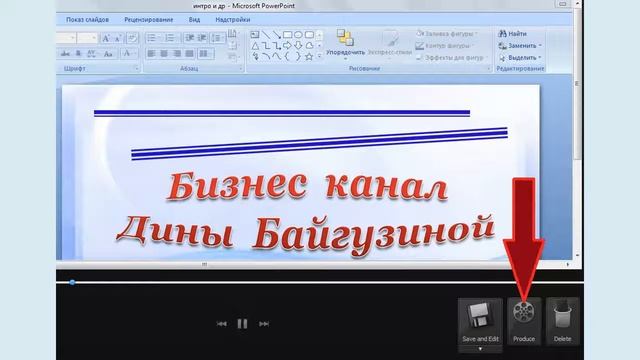Click the decrease indent icon
Image resolution: width=640 pixels, height=360 pixels.
pyautogui.click(x=189, y=38)
